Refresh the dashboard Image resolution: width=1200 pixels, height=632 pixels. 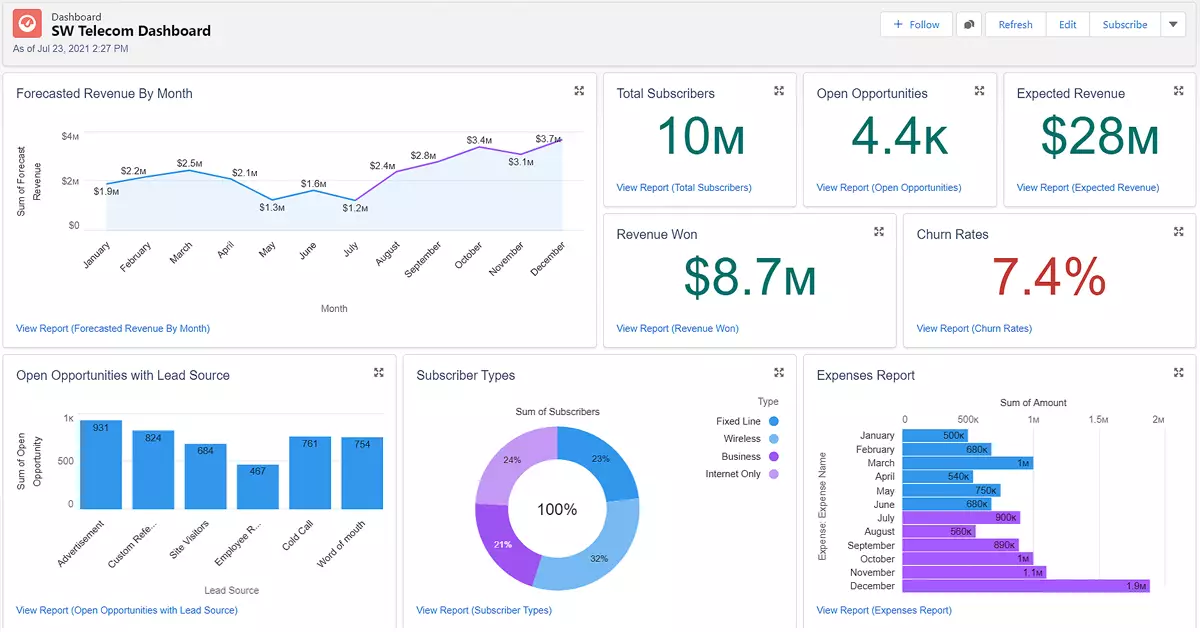pos(1014,24)
